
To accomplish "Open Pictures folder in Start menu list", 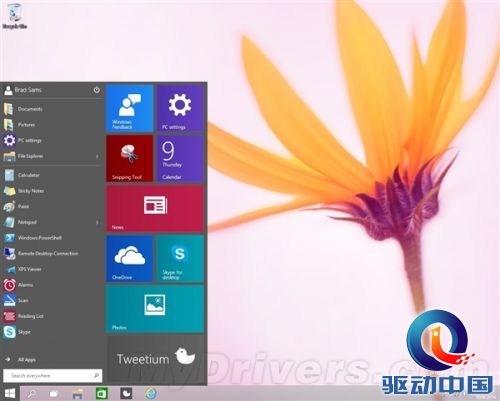I will pyautogui.click(x=52, y=125).
